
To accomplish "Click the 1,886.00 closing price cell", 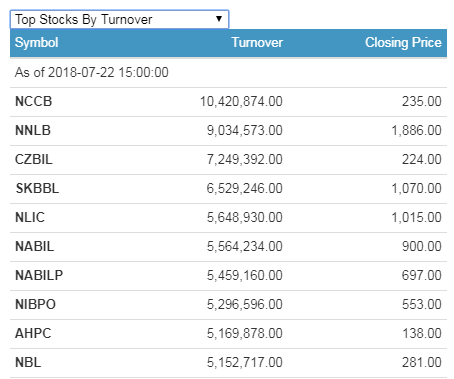I will click(416, 130).
